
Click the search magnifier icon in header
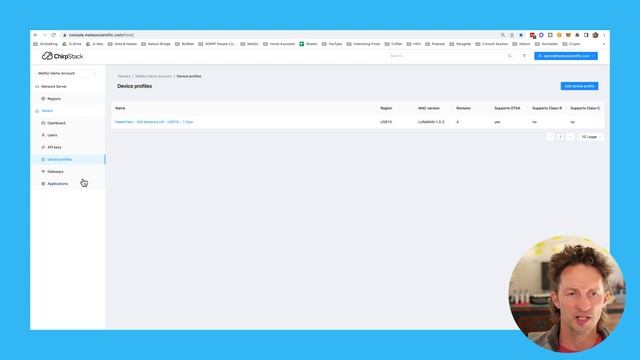[509, 56]
